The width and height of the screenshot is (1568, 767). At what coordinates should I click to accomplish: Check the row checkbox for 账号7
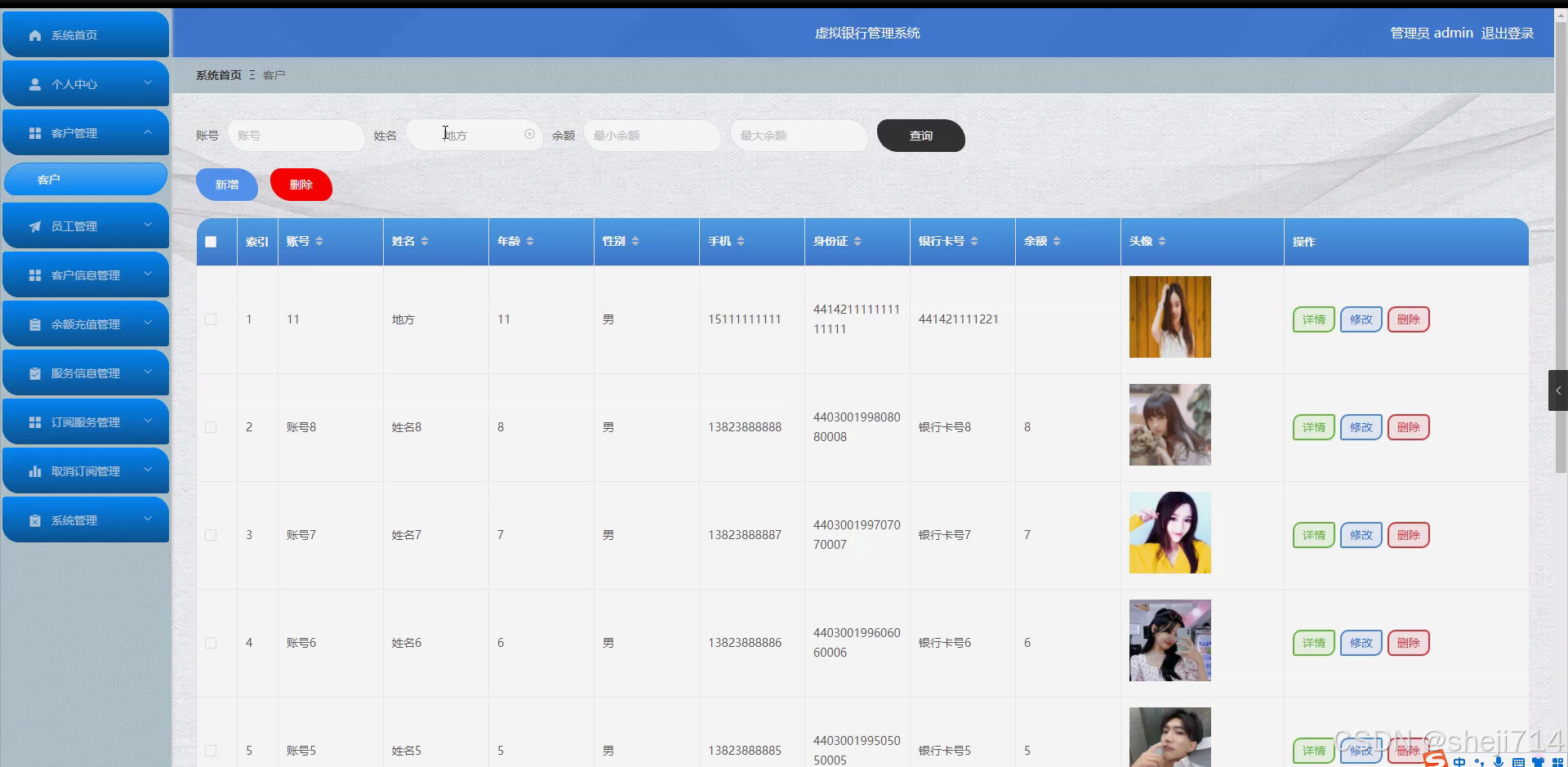coord(211,535)
